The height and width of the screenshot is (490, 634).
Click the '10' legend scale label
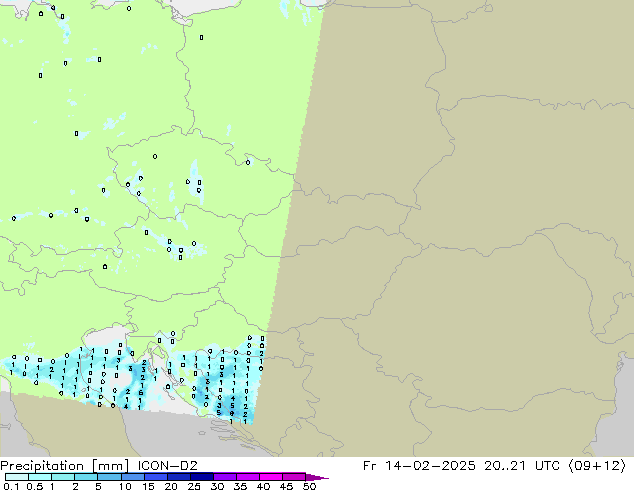125,486
